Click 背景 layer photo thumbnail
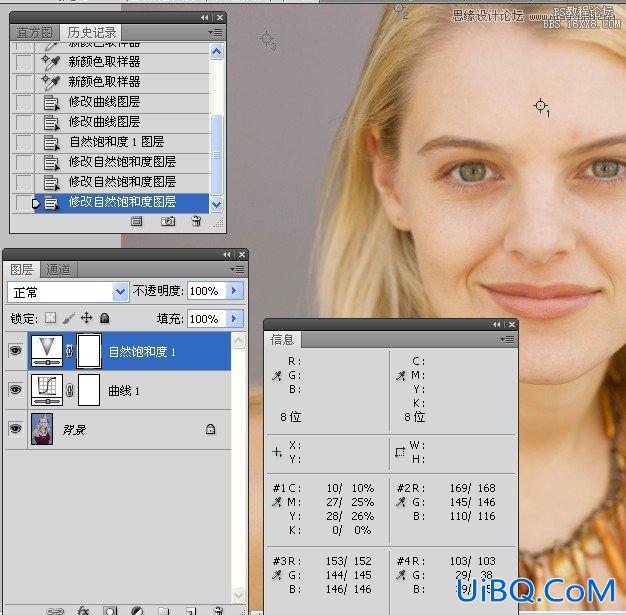The width and height of the screenshot is (626, 615). point(42,429)
